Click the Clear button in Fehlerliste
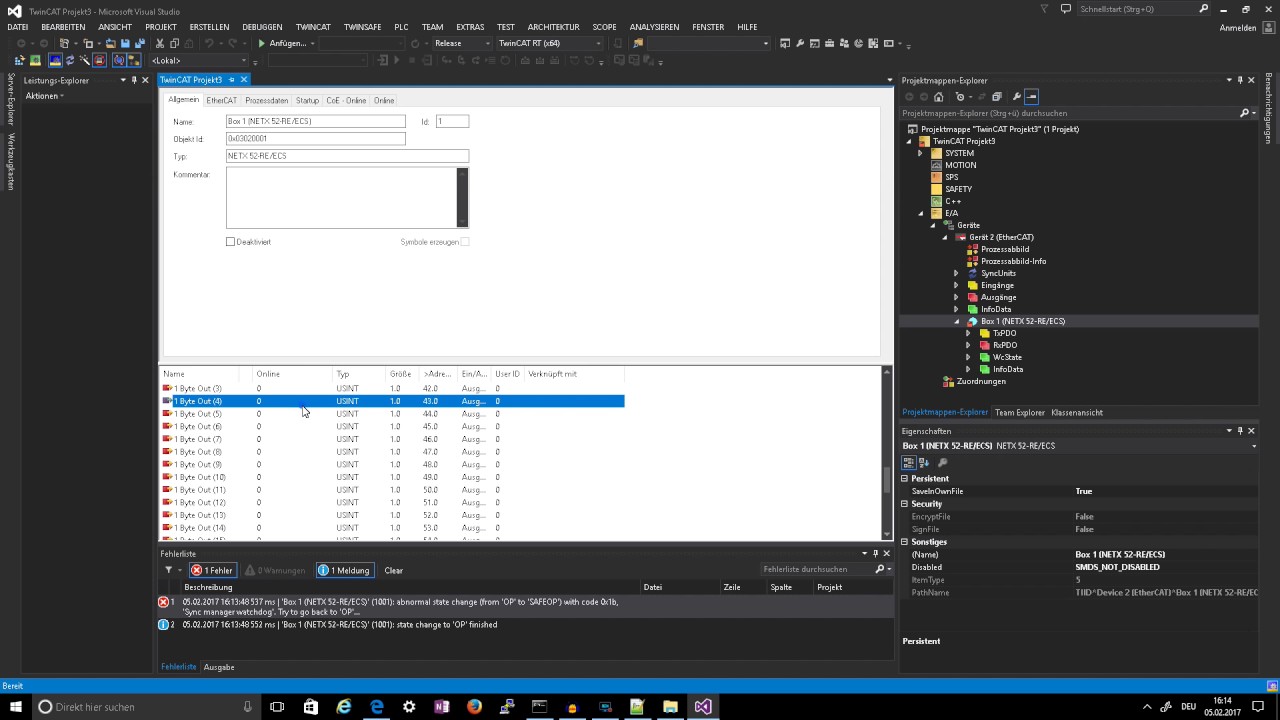This screenshot has width=1280, height=720. point(394,570)
